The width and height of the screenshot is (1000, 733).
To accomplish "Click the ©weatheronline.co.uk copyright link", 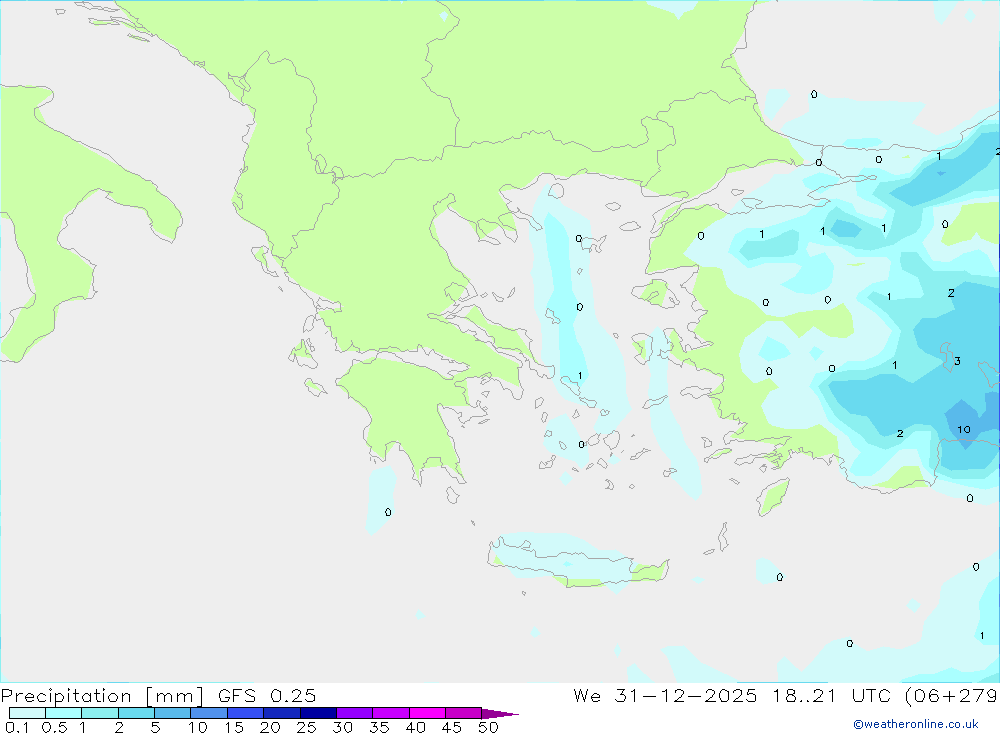I will click(x=916, y=724).
